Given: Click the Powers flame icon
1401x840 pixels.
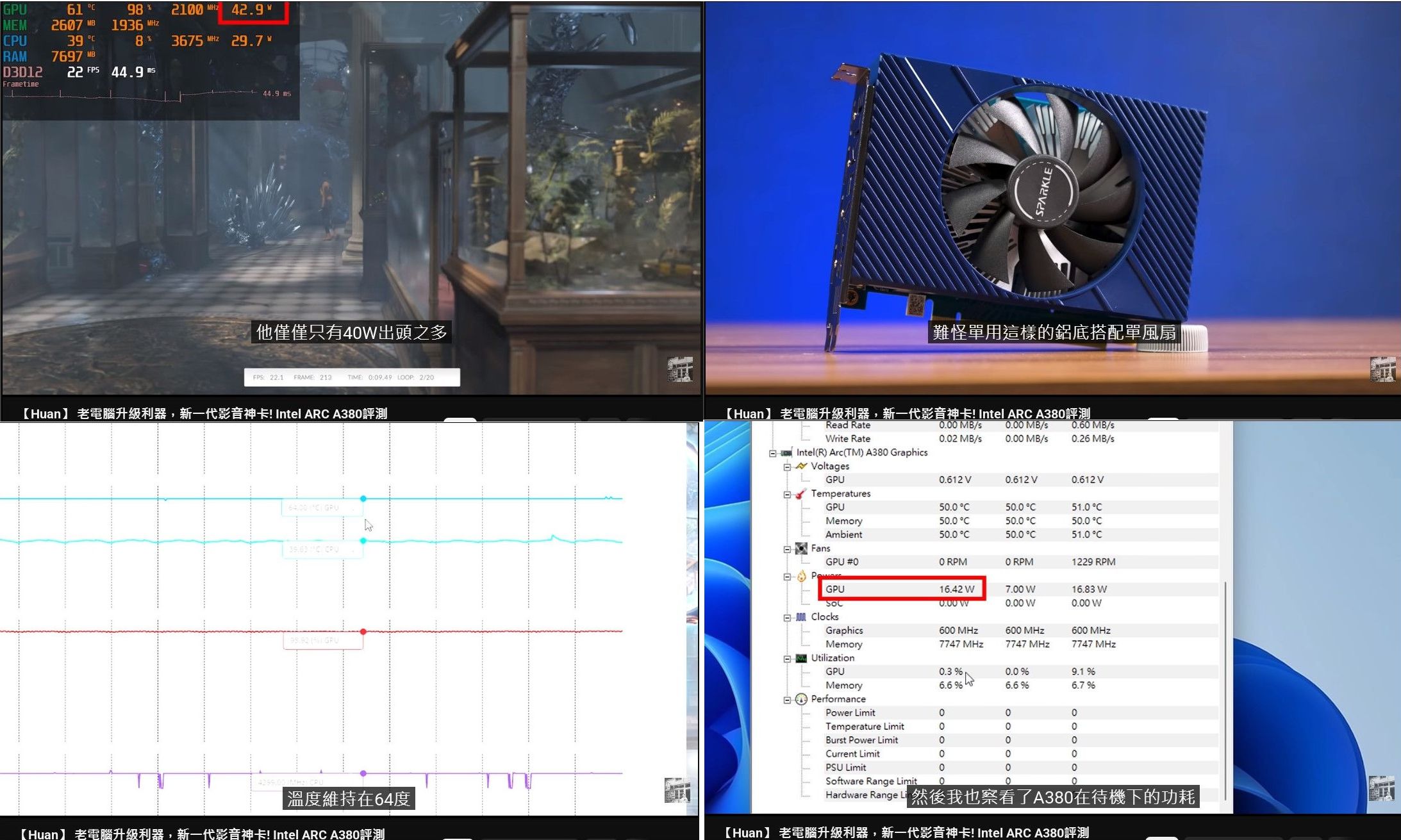Looking at the screenshot, I should (x=801, y=576).
